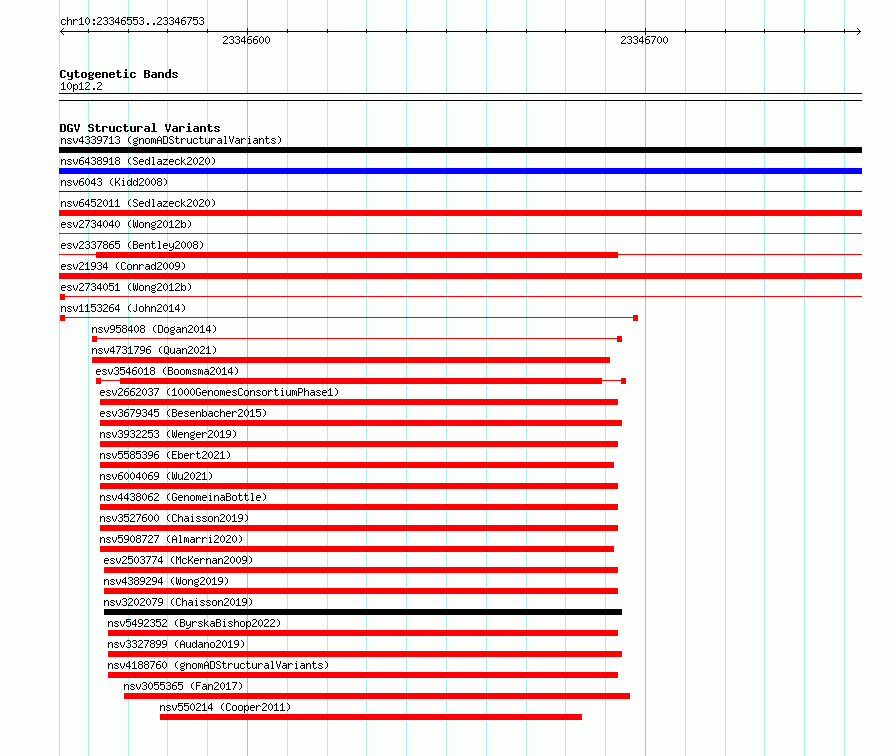Click the 23346600 ruler position label
This screenshot has width=890, height=756.
pos(246,40)
